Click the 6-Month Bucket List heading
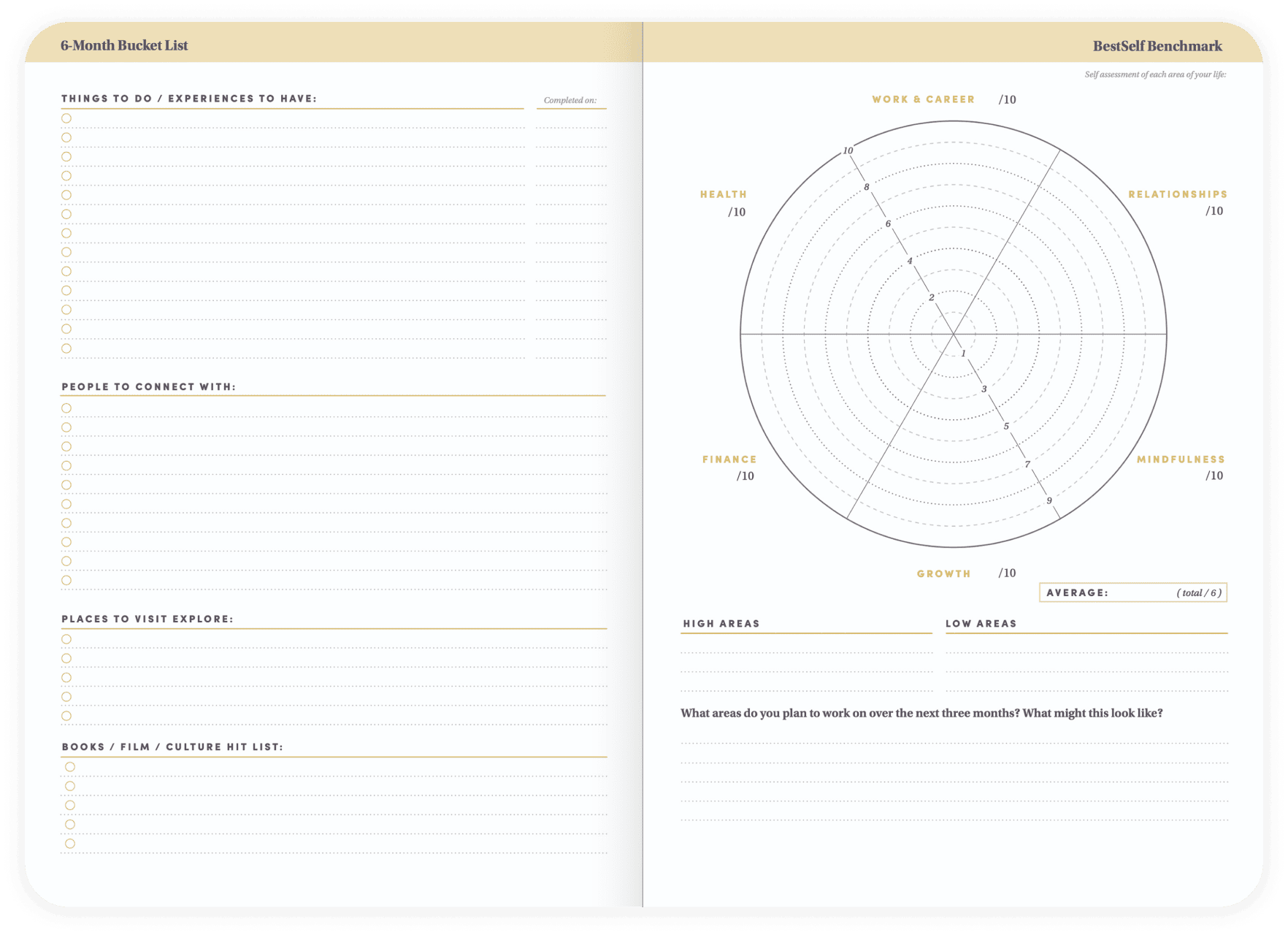This screenshot has width=1288, height=935. coord(124,45)
